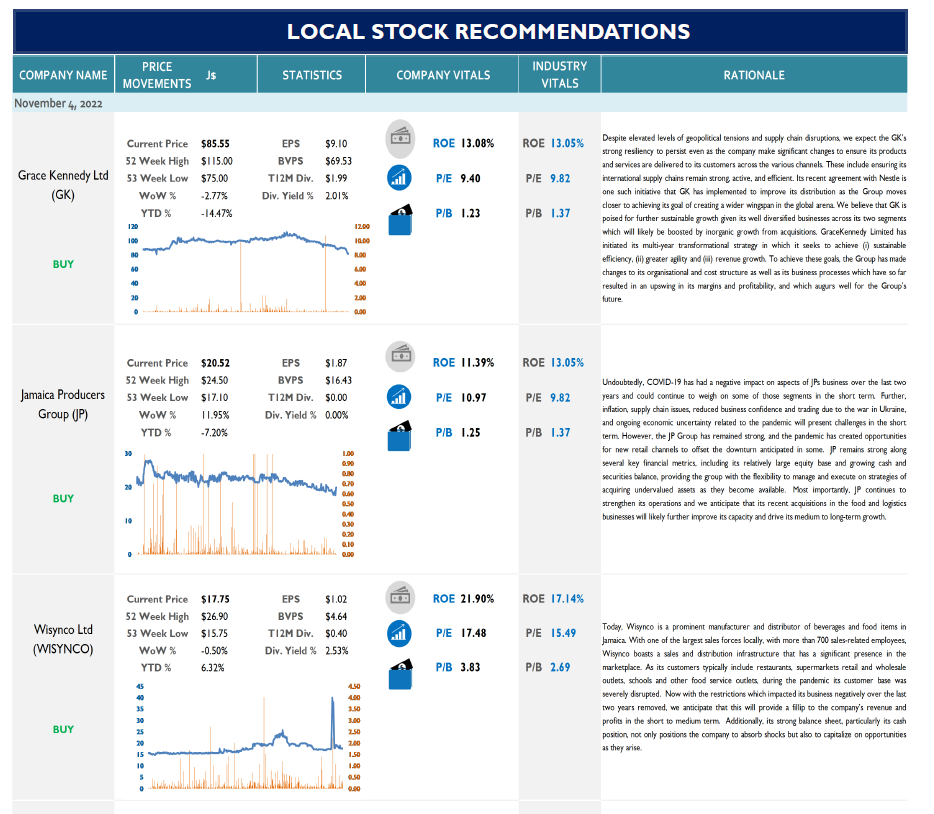Click industry ROE value 17.14%
934x814 pixels.
567,599
